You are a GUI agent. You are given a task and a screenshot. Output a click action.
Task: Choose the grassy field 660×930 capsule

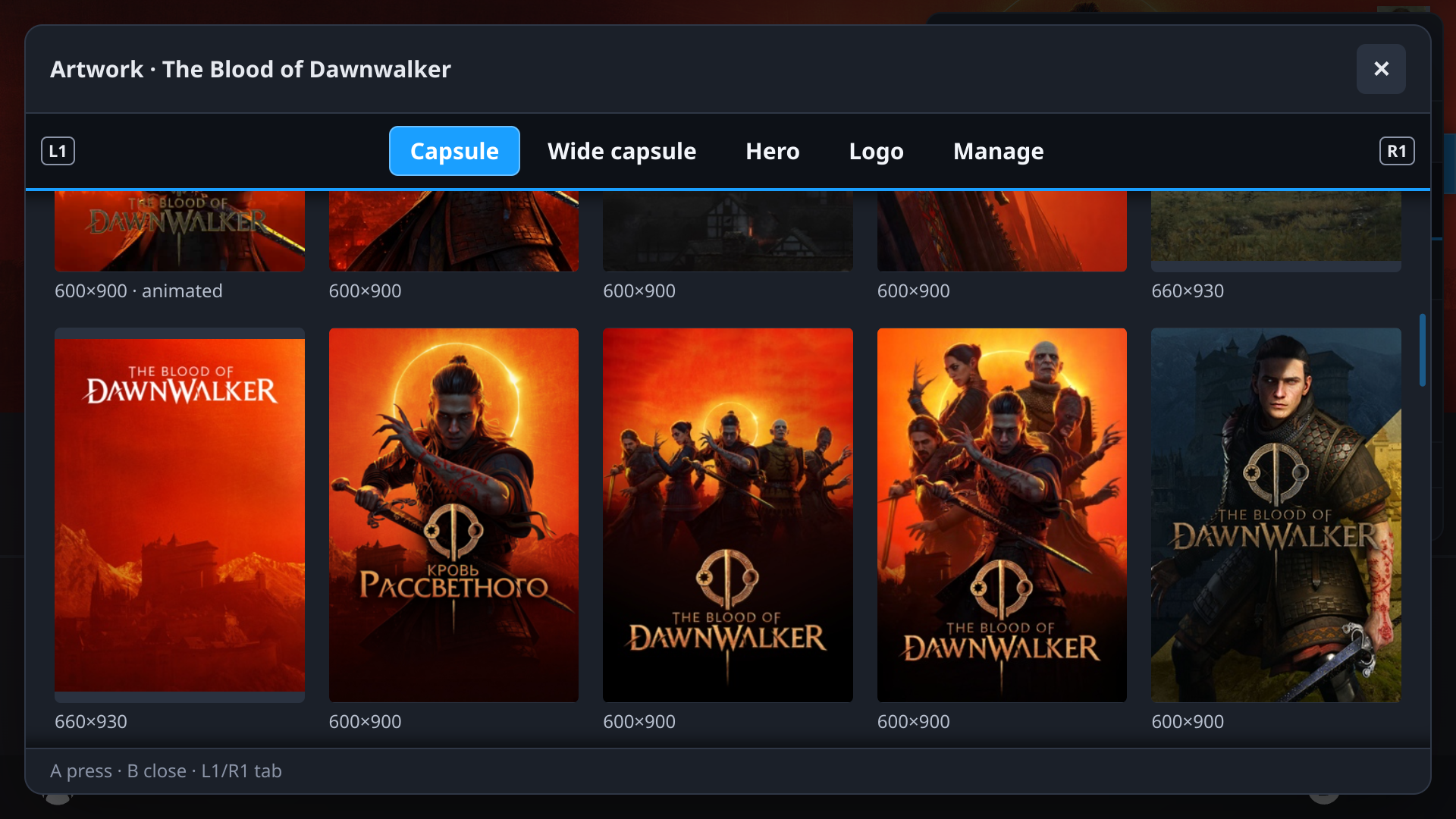(1276, 231)
